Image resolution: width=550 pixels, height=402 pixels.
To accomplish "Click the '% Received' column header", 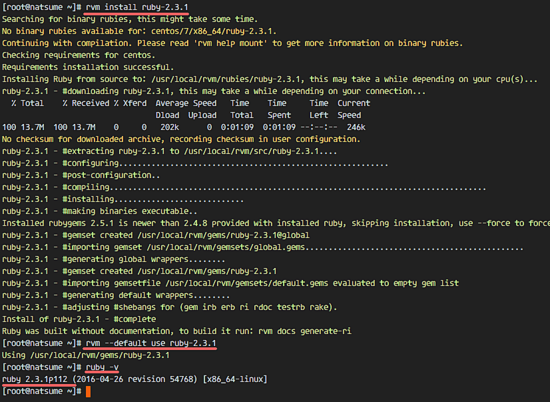I will pyautogui.click(x=86, y=103).
